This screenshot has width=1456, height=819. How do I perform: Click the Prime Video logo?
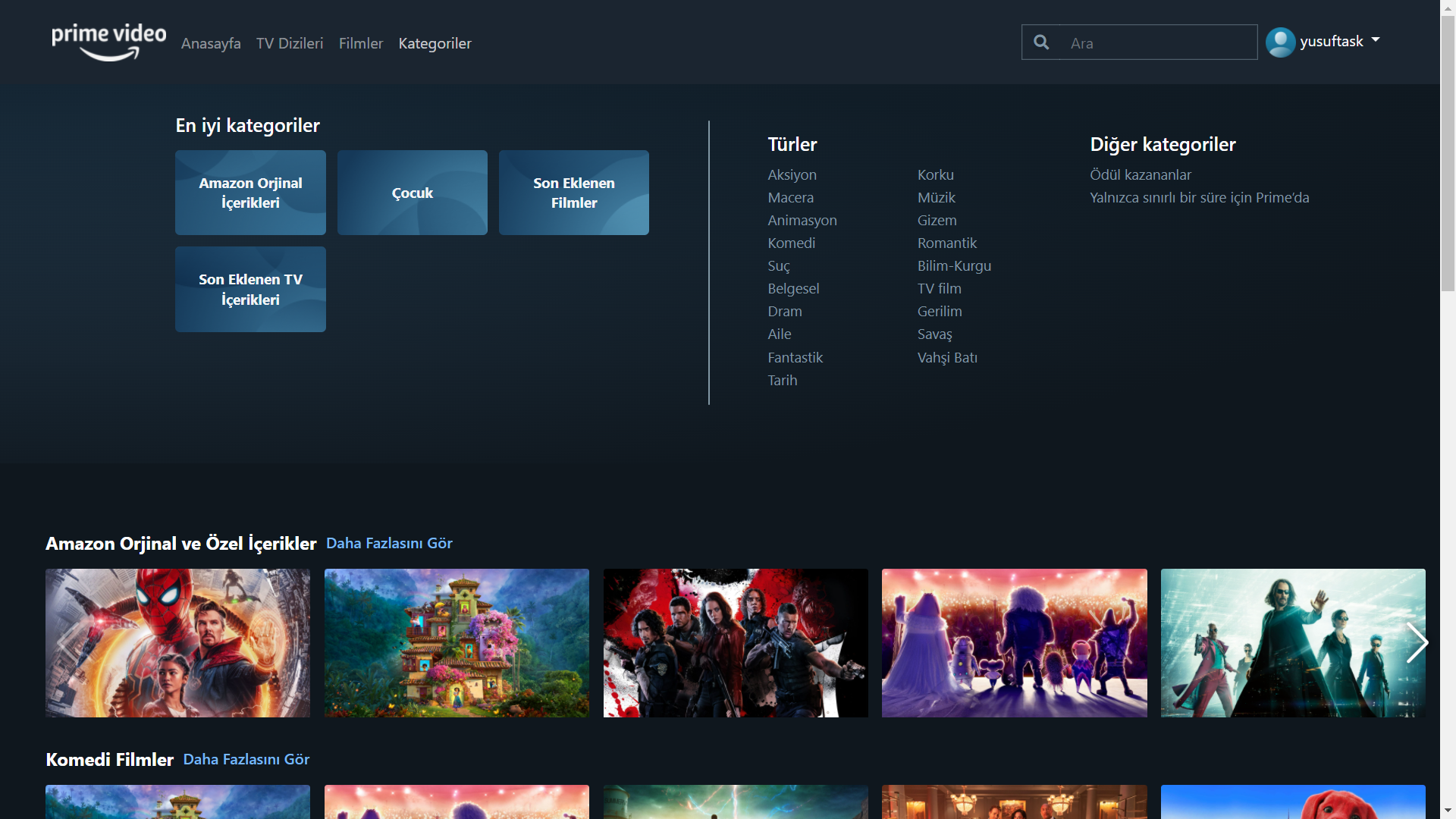point(108,42)
